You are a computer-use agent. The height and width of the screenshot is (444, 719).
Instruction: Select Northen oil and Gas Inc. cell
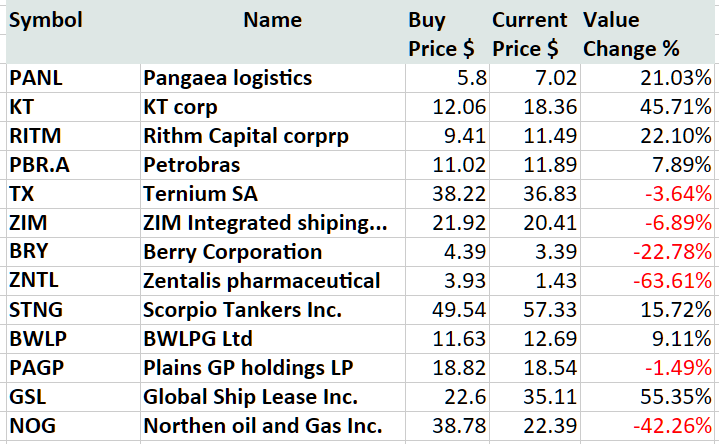(x=263, y=426)
